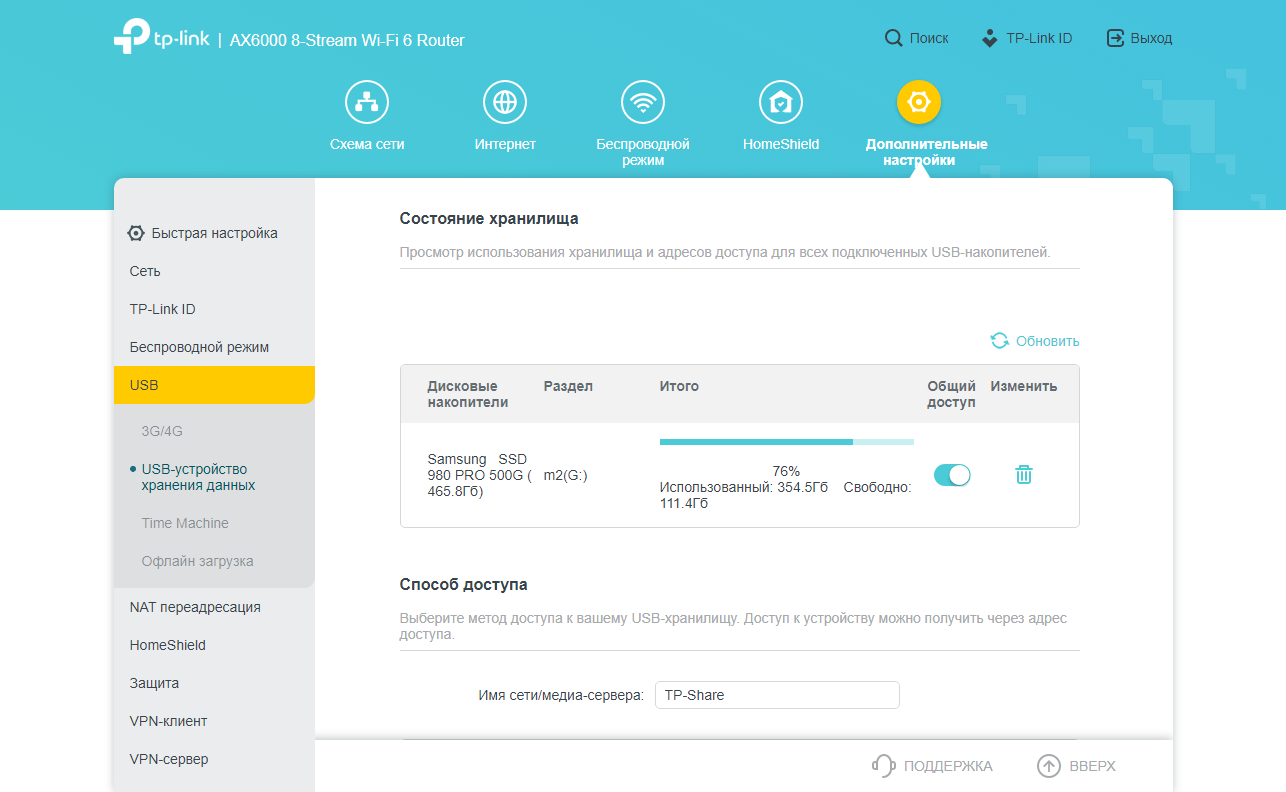Open 3G/4G submenu item
This screenshot has height=792, width=1286.
point(162,431)
